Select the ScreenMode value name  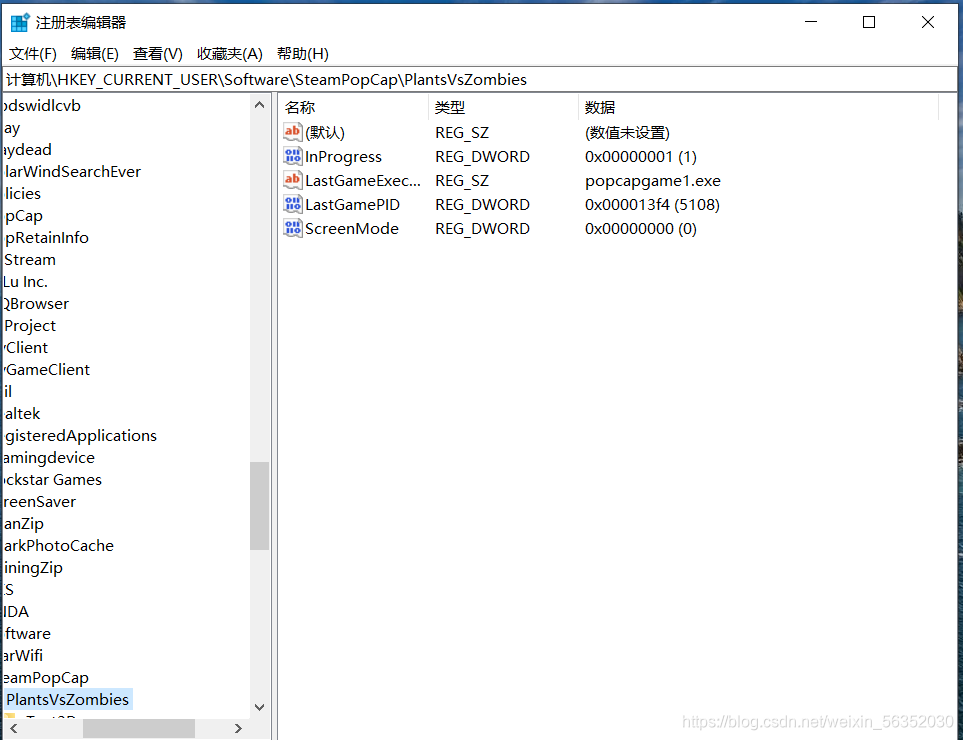pyautogui.click(x=352, y=228)
